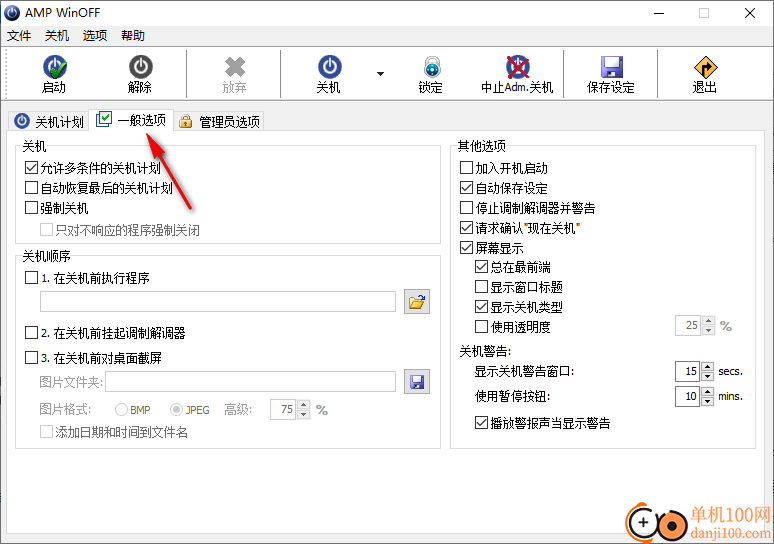The width and height of the screenshot is (774, 544).
Task: Click the 放弃 (Abandon) toolbar icon
Action: 234,67
